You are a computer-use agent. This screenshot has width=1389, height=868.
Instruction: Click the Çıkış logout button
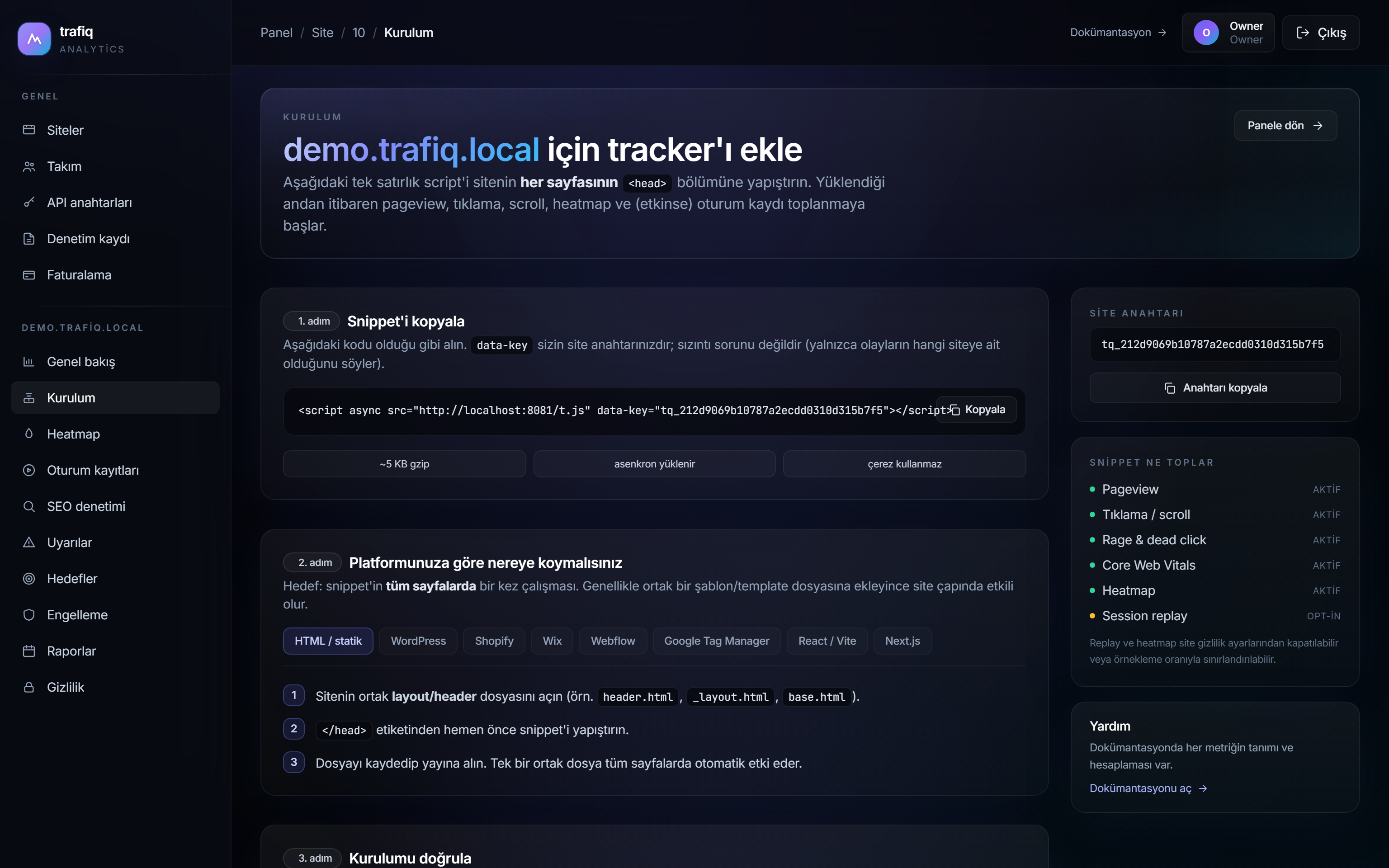(x=1321, y=33)
